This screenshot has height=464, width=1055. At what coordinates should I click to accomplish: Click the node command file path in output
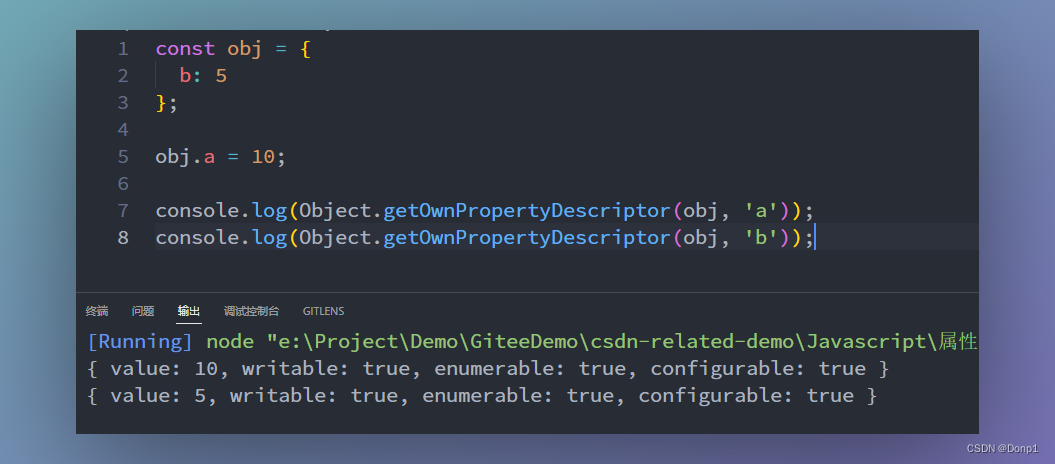[x=622, y=342]
